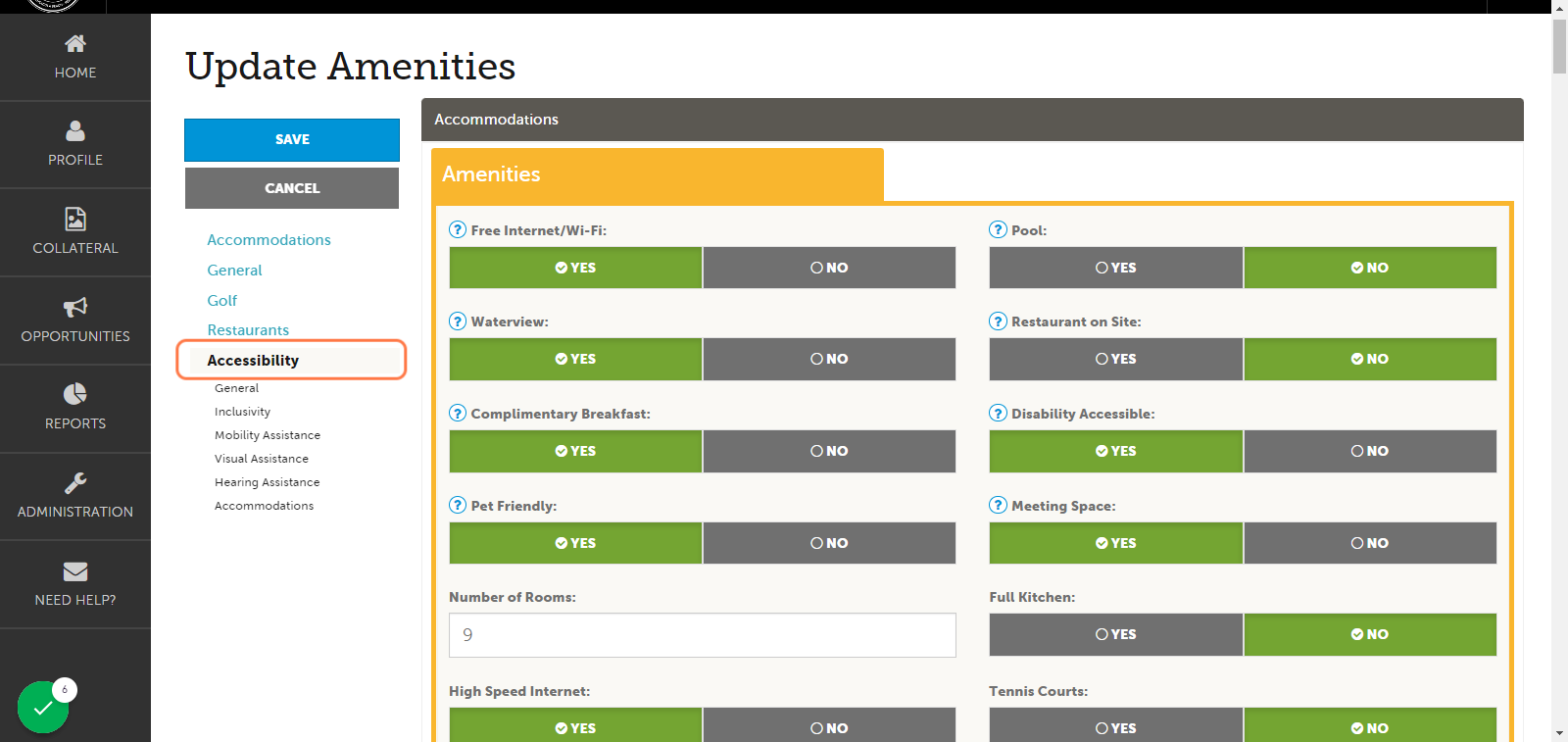
Task: Click the Profile person icon
Action: (x=75, y=130)
